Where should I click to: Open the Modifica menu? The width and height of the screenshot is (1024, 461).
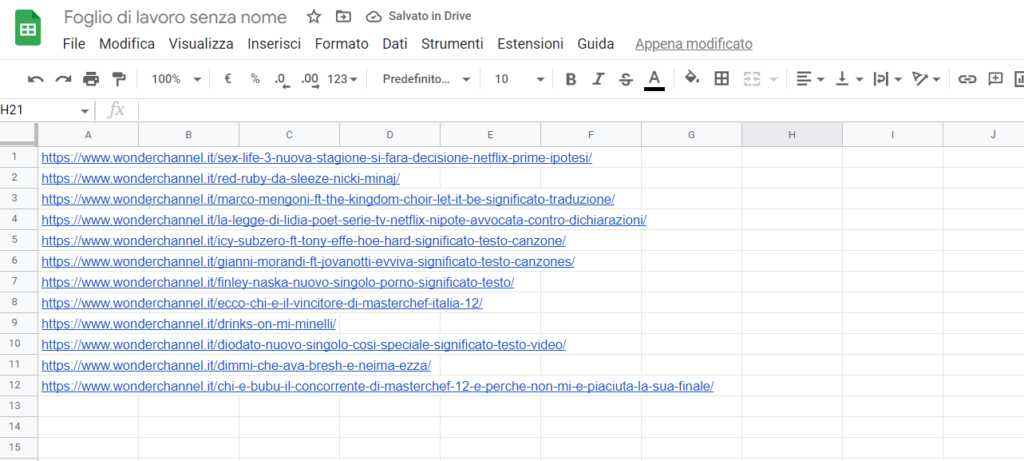(x=127, y=44)
